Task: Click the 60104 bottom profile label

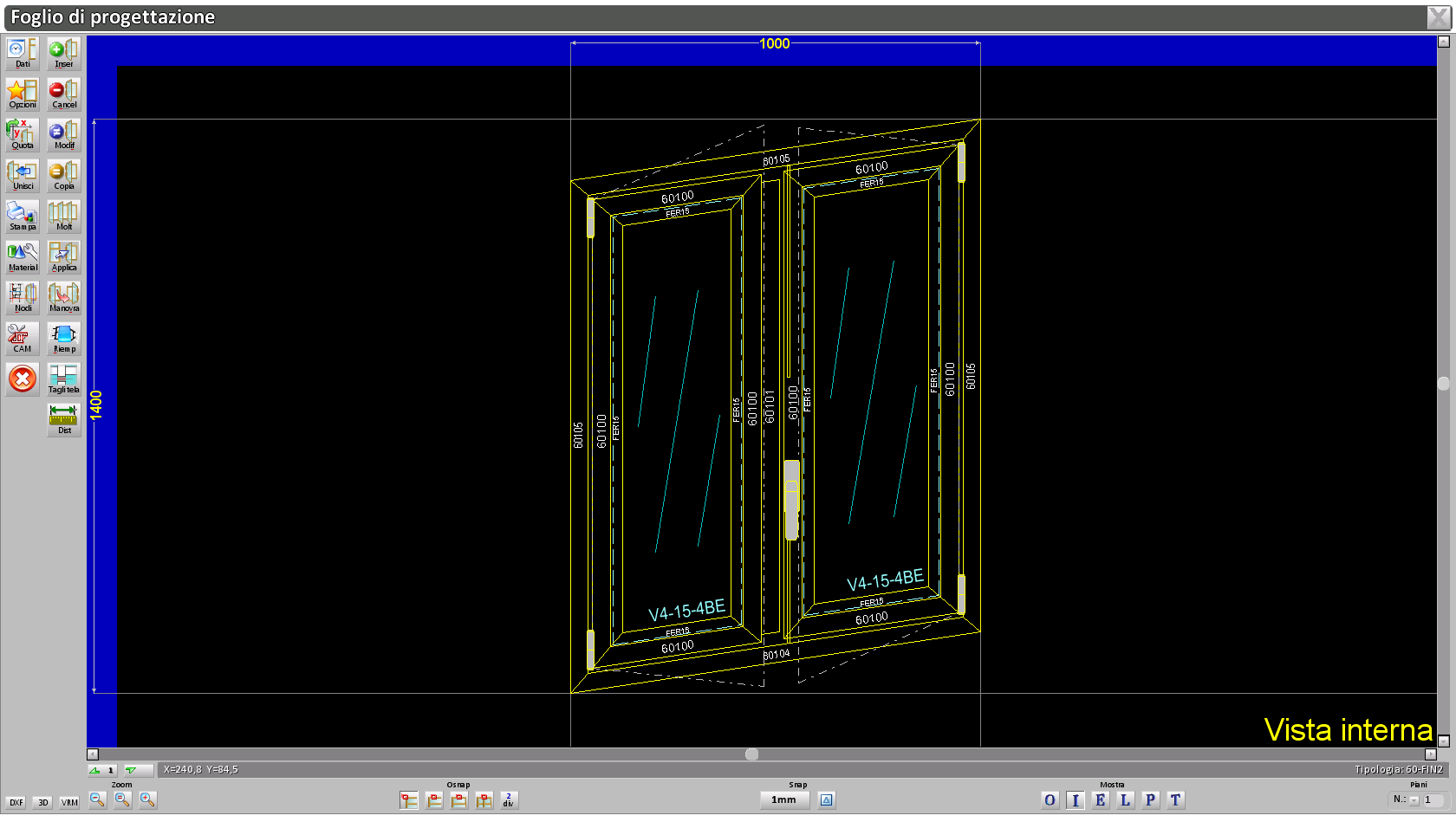Action: pyautogui.click(x=777, y=655)
